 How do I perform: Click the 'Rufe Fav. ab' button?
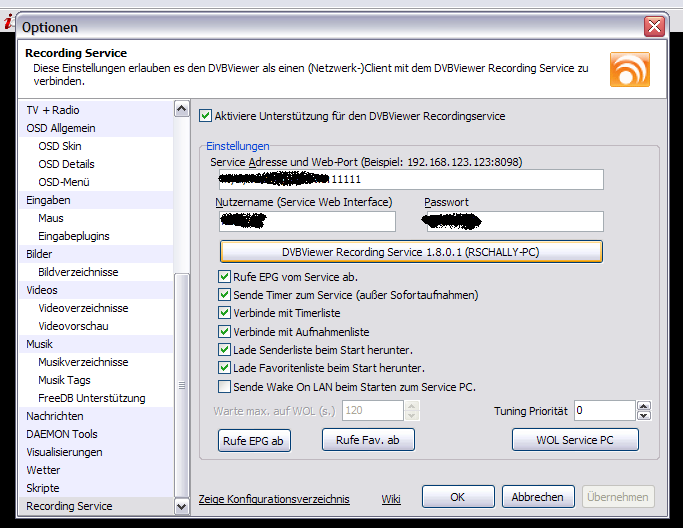pyautogui.click(x=368, y=440)
